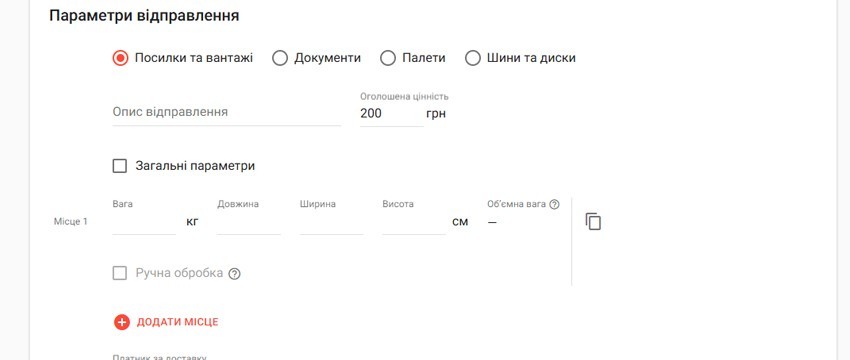The width and height of the screenshot is (850, 360).
Task: Enable the Загальні параметри checkbox
Action: [x=120, y=165]
